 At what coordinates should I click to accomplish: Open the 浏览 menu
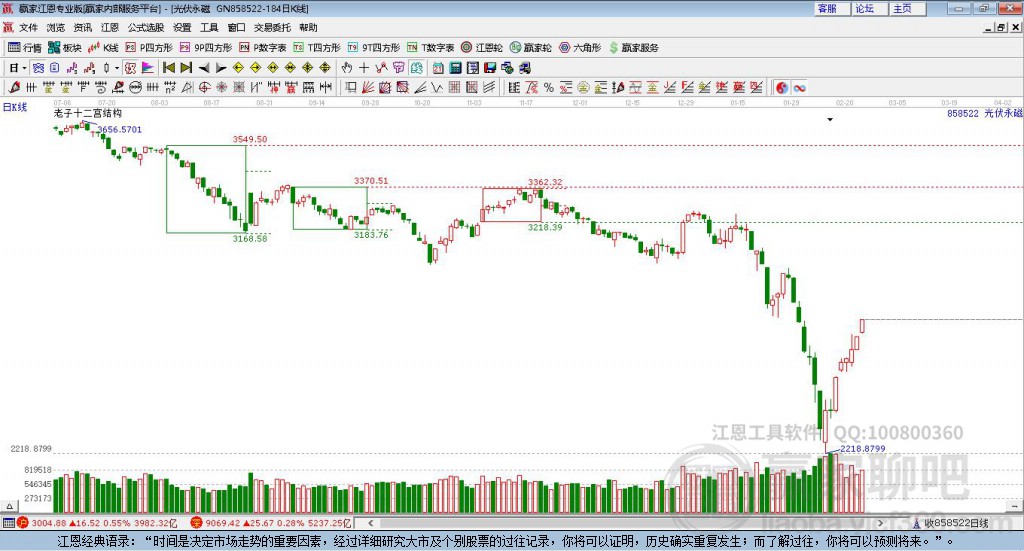[56, 27]
